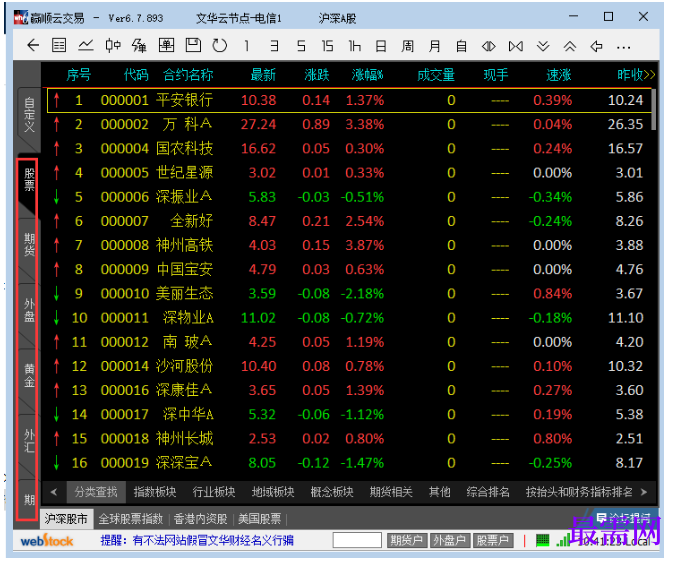Open the time-share line chart icon
This screenshot has height=562, width=680.
86,45
